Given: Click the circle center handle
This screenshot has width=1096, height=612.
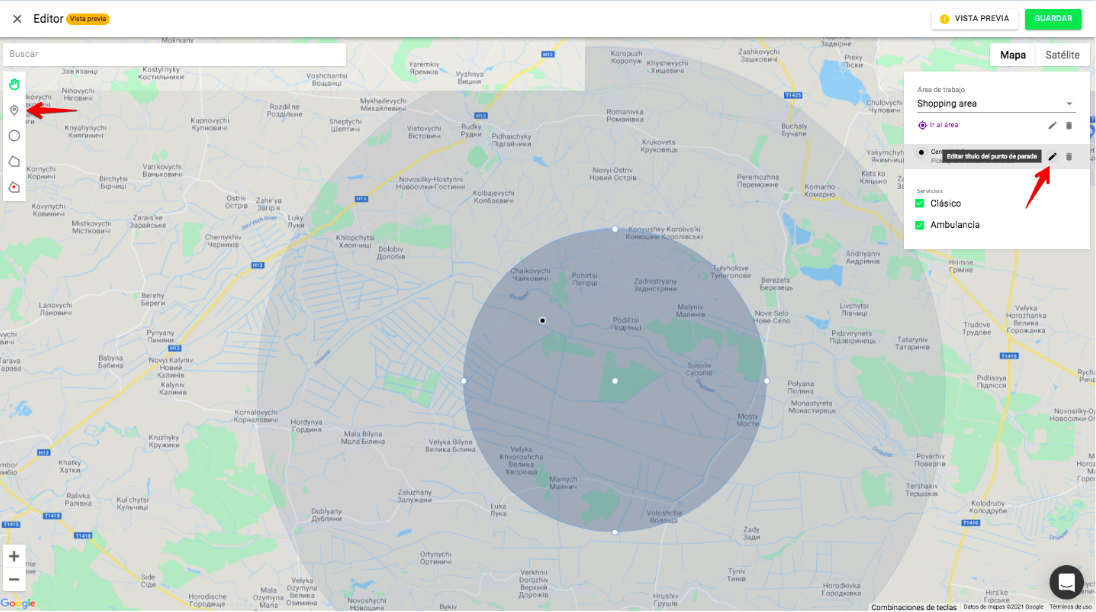Looking at the screenshot, I should 615,381.
